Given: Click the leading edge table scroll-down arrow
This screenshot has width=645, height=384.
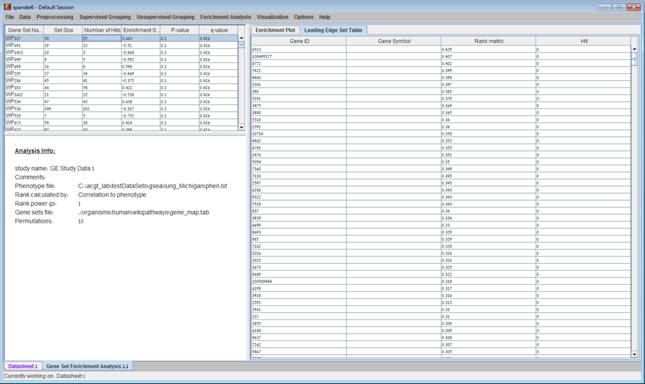Looking at the screenshot, I should click(634, 354).
